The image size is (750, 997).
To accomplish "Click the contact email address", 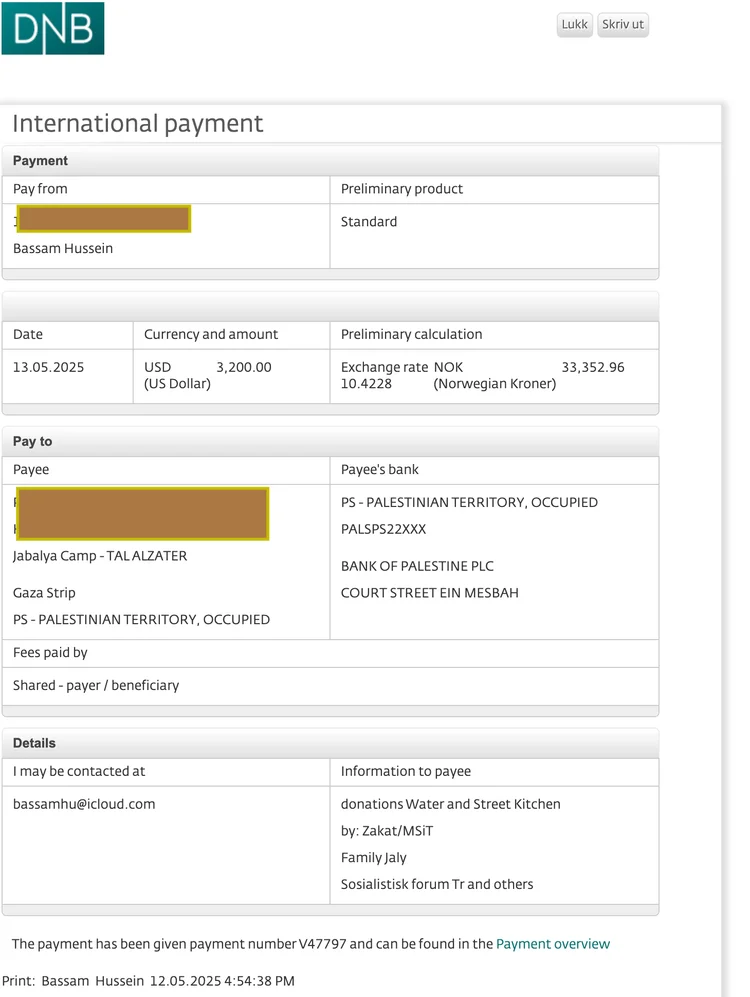I will (84, 804).
